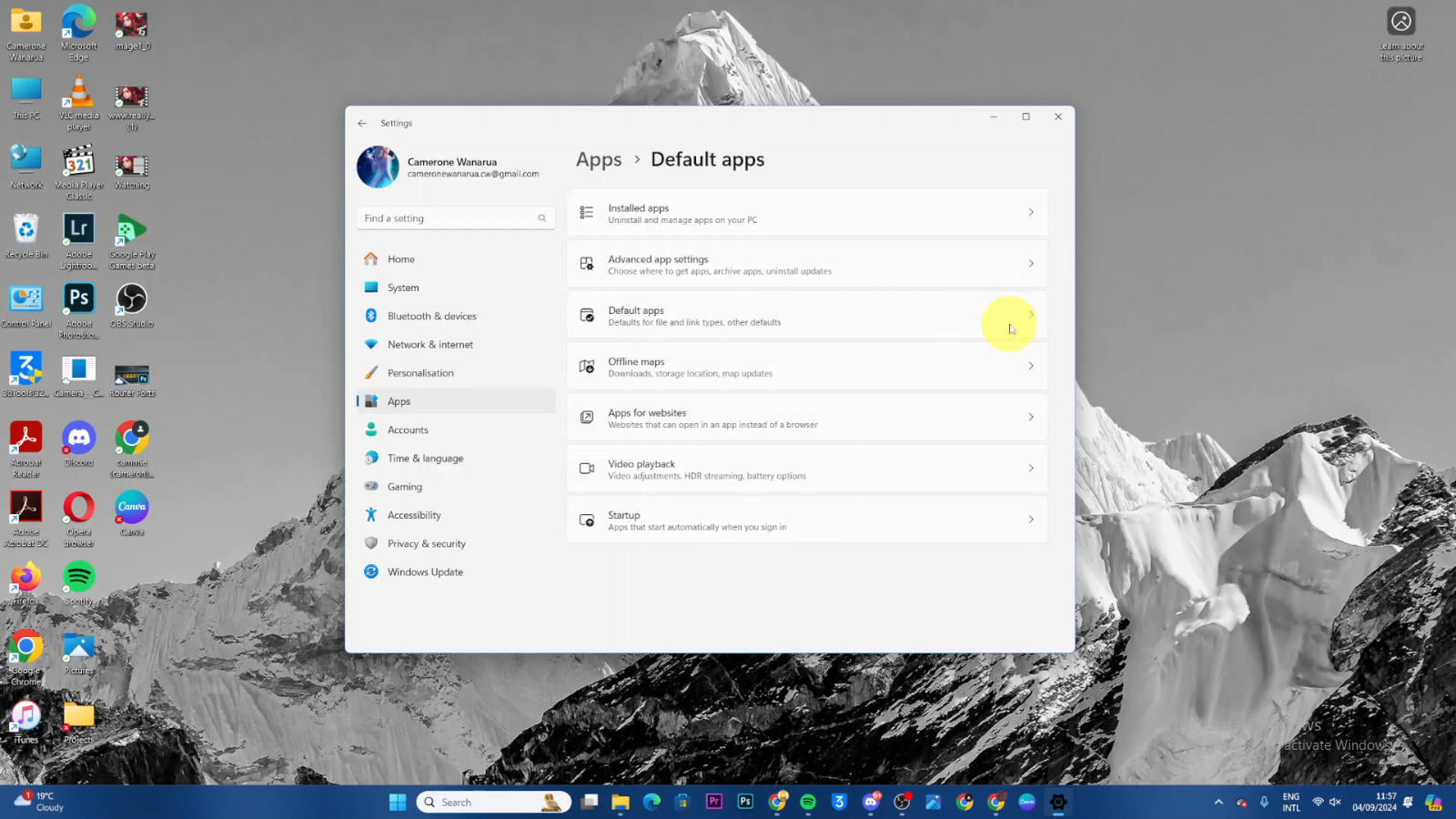Open the volume icon in system tray
The height and width of the screenshot is (819, 1456).
click(1335, 802)
